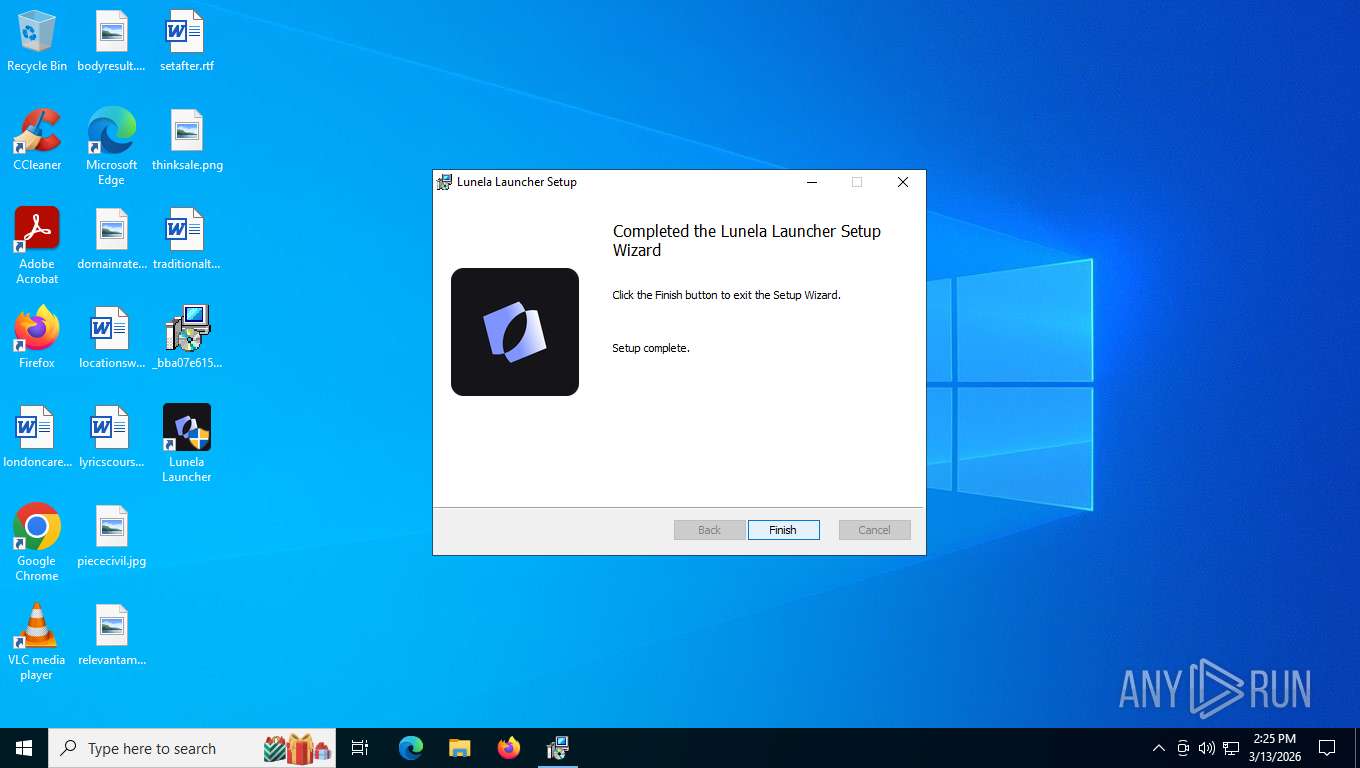Image resolution: width=1360 pixels, height=768 pixels.
Task: Close the Lunela Launcher Setup window
Action: [902, 182]
